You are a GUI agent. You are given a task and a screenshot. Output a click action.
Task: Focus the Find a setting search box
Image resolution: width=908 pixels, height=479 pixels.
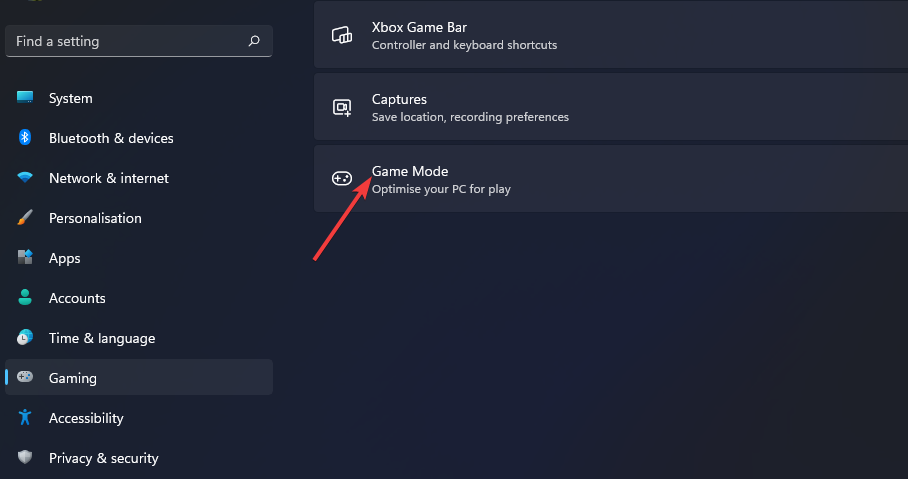tap(125, 41)
